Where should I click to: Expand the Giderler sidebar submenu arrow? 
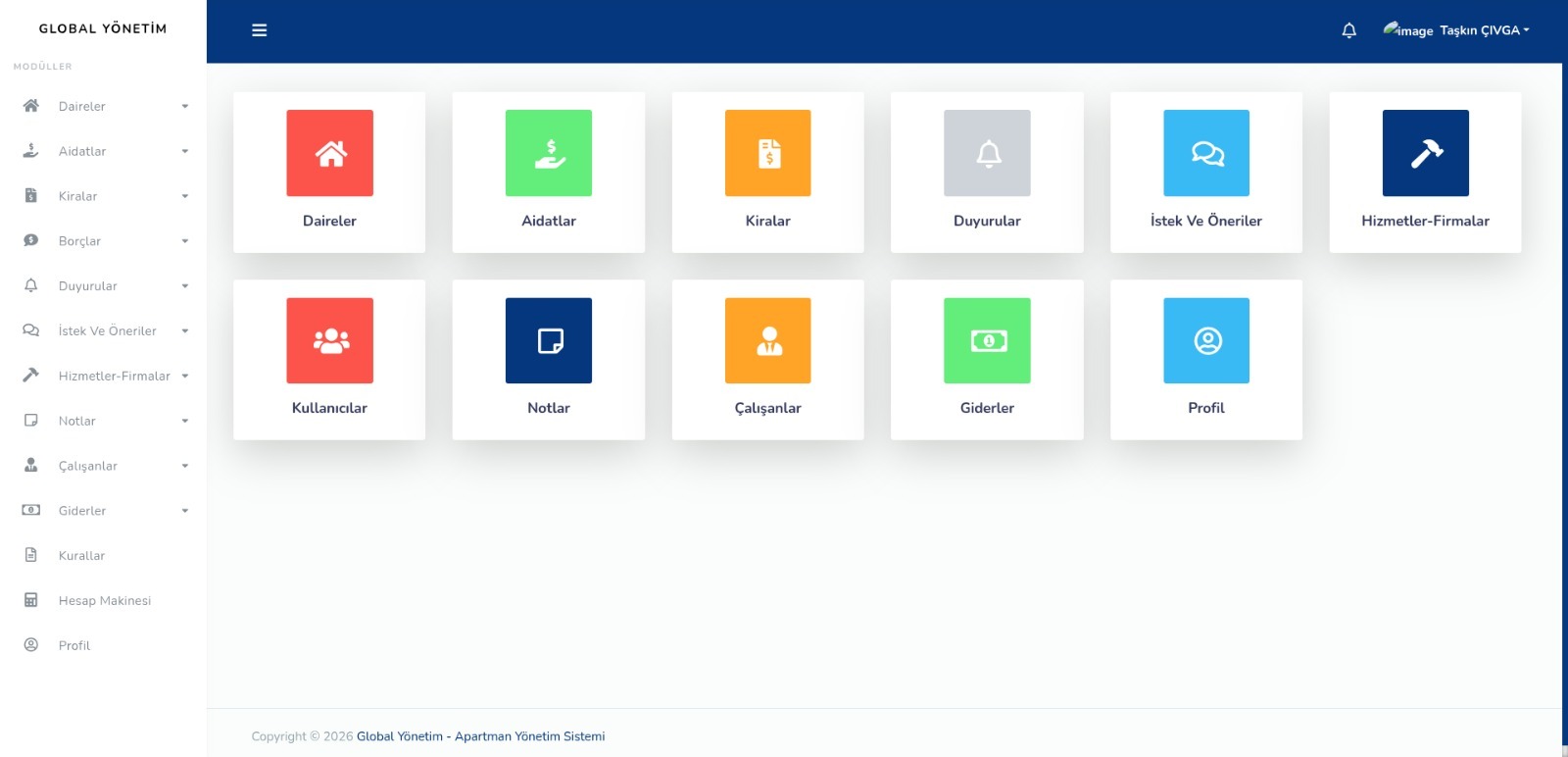184,511
